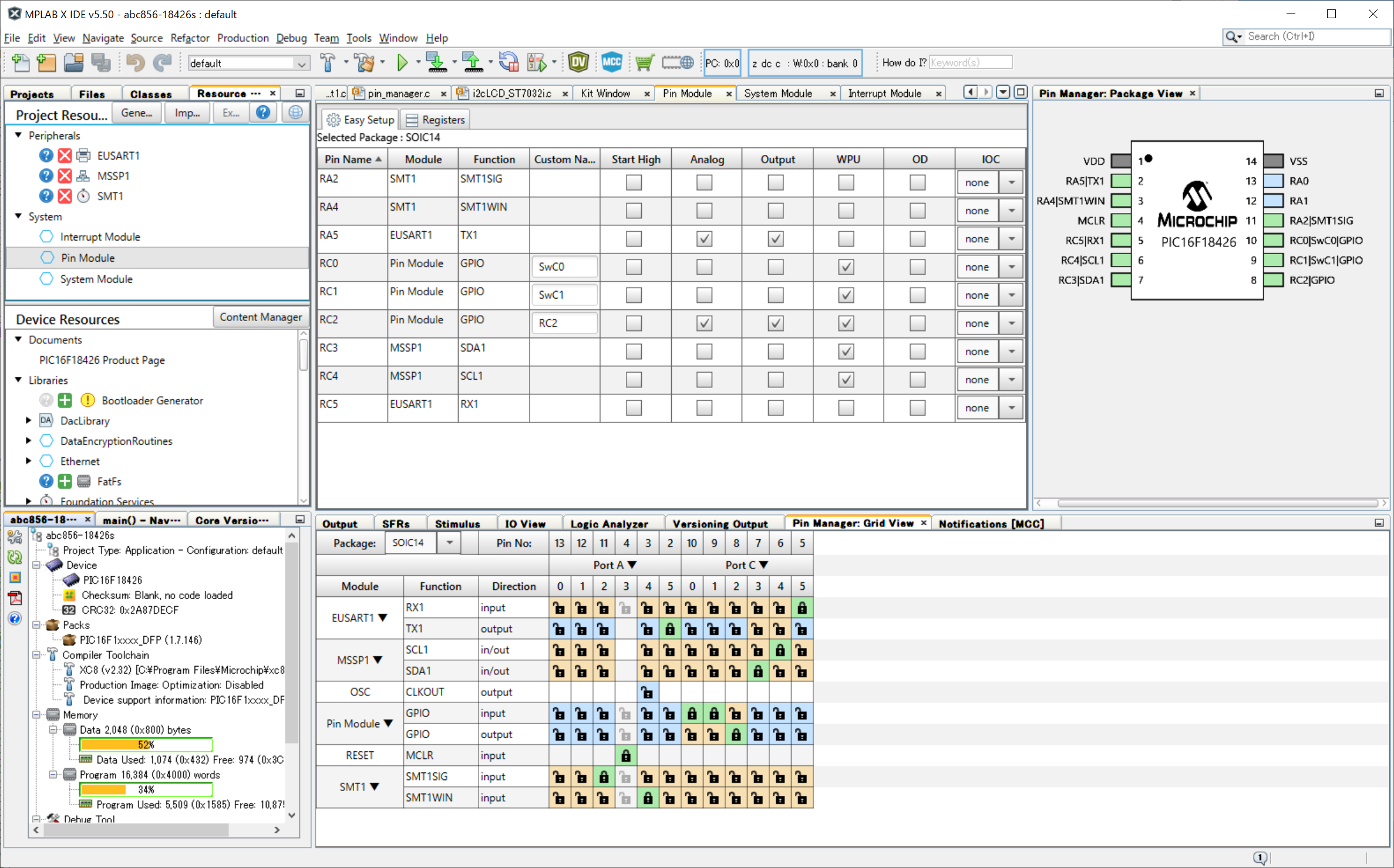Screen dimensions: 1394x868
Task: Click the PDF icon in dashboard sidebar
Action: click(x=15, y=597)
